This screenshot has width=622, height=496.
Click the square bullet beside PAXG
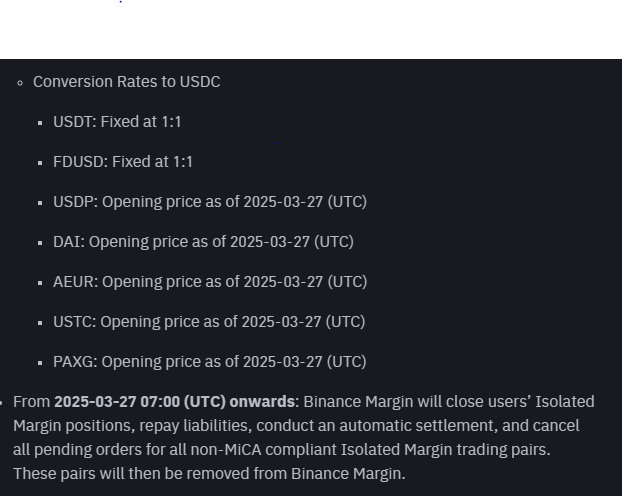tap(40, 363)
